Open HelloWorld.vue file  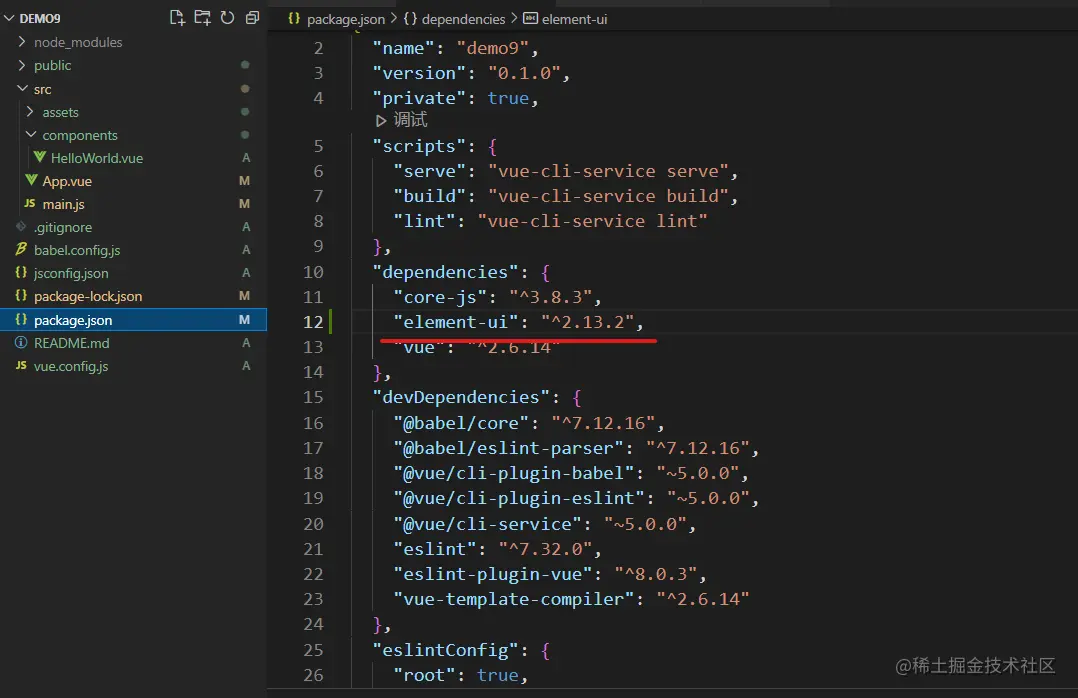pos(97,158)
